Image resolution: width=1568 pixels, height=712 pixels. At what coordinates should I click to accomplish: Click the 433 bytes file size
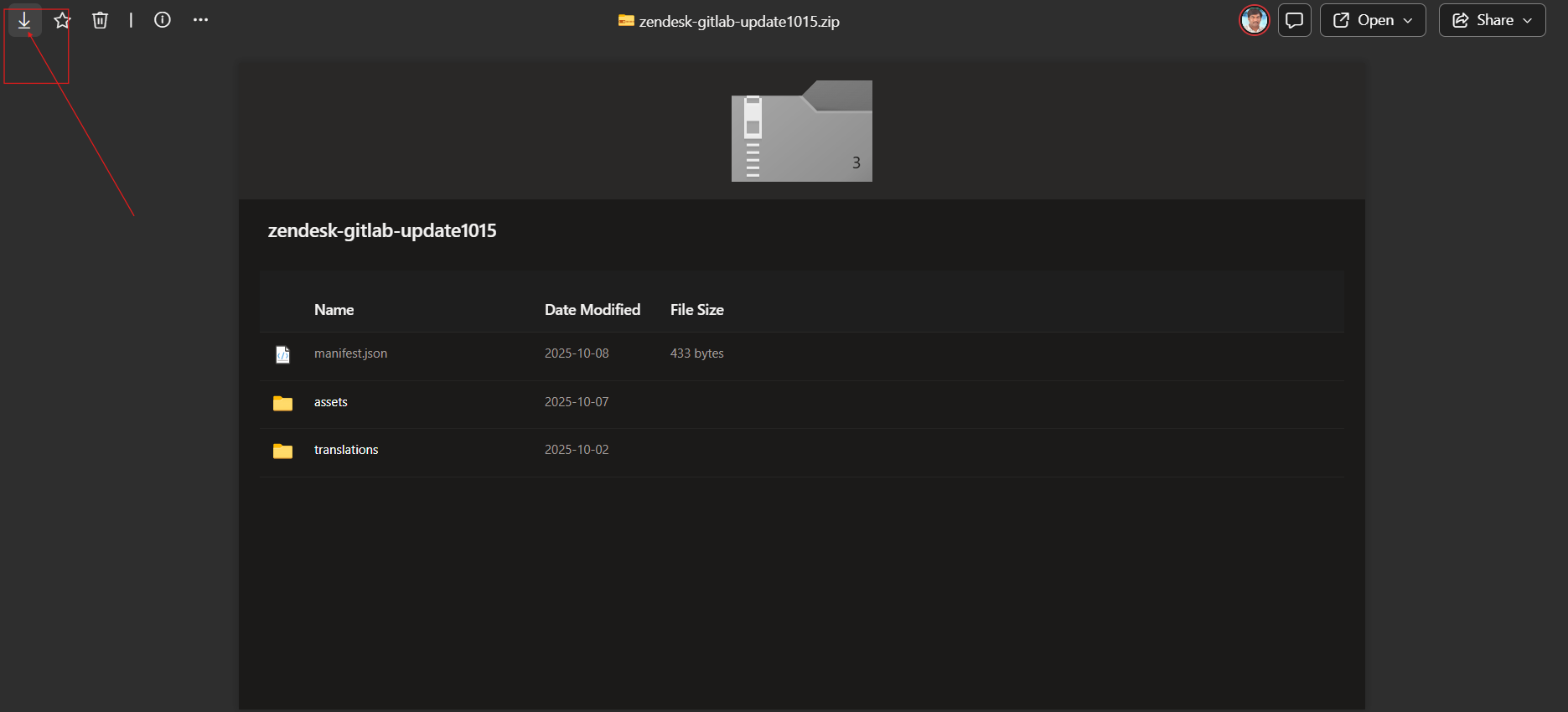(697, 353)
